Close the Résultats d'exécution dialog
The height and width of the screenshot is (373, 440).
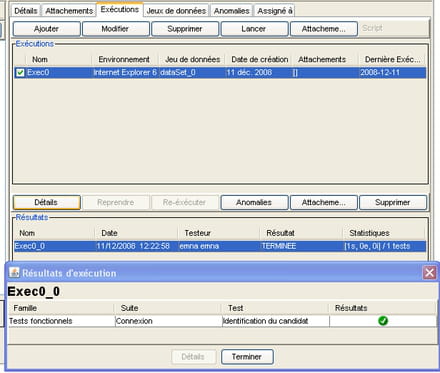point(429,273)
